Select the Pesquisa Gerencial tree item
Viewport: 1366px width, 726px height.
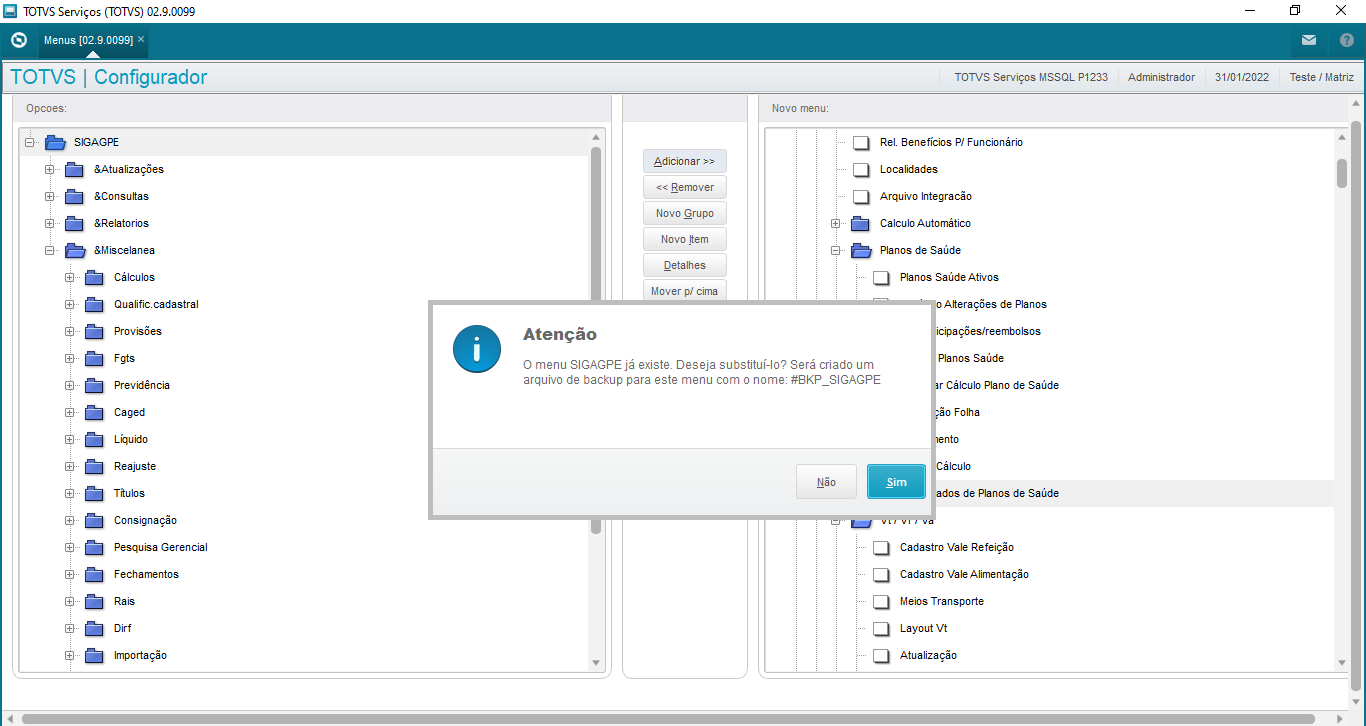pyautogui.click(x=161, y=547)
